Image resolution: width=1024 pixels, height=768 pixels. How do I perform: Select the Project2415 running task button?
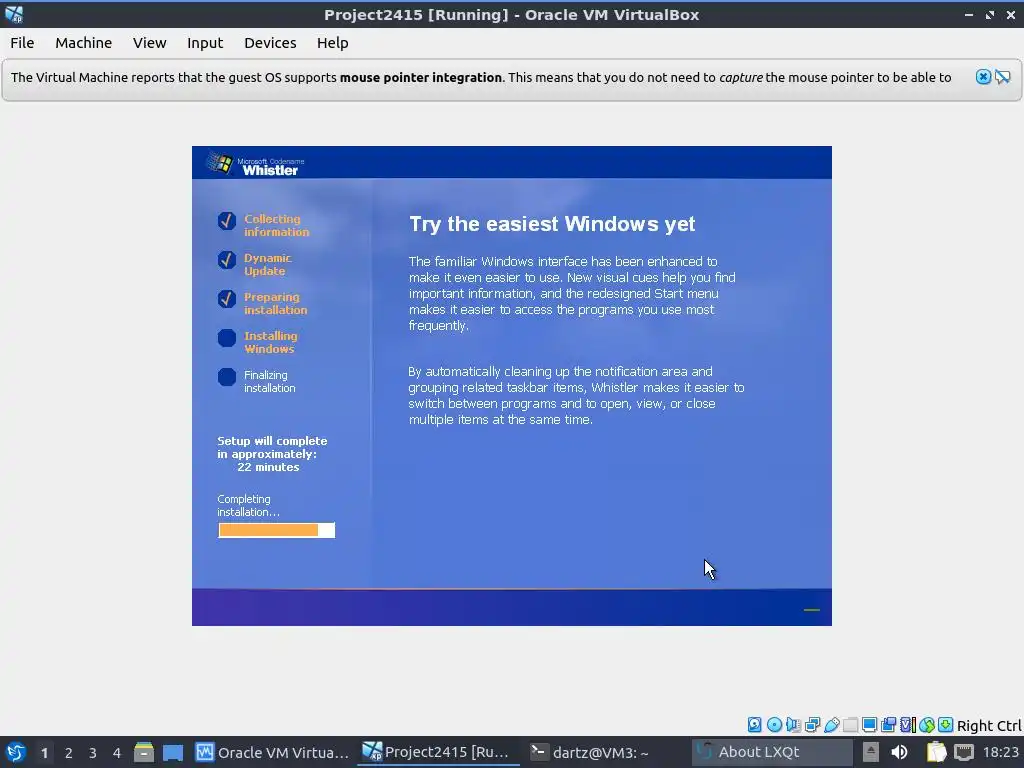pyautogui.click(x=439, y=752)
